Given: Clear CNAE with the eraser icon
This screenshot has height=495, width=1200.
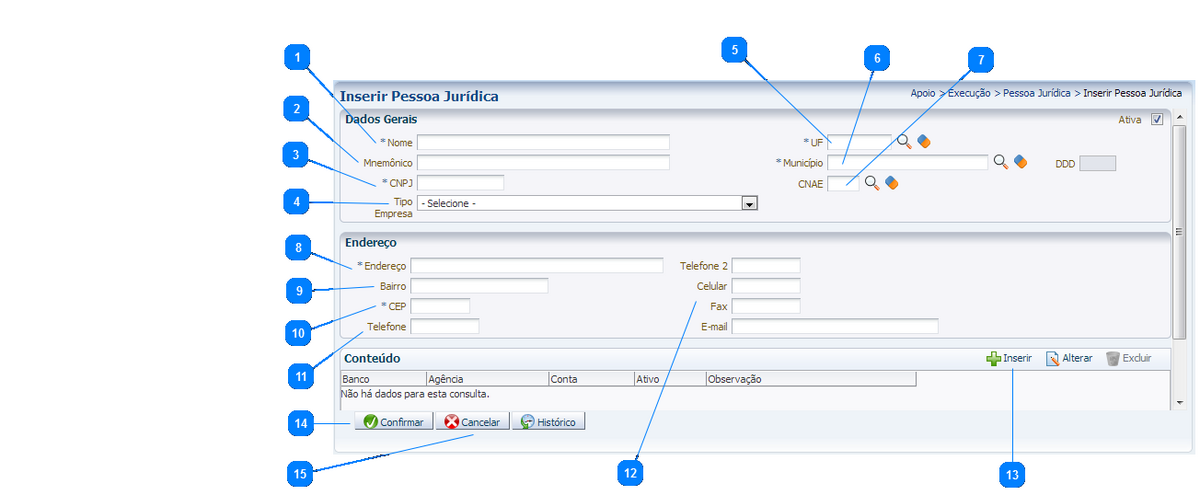Looking at the screenshot, I should (x=892, y=182).
